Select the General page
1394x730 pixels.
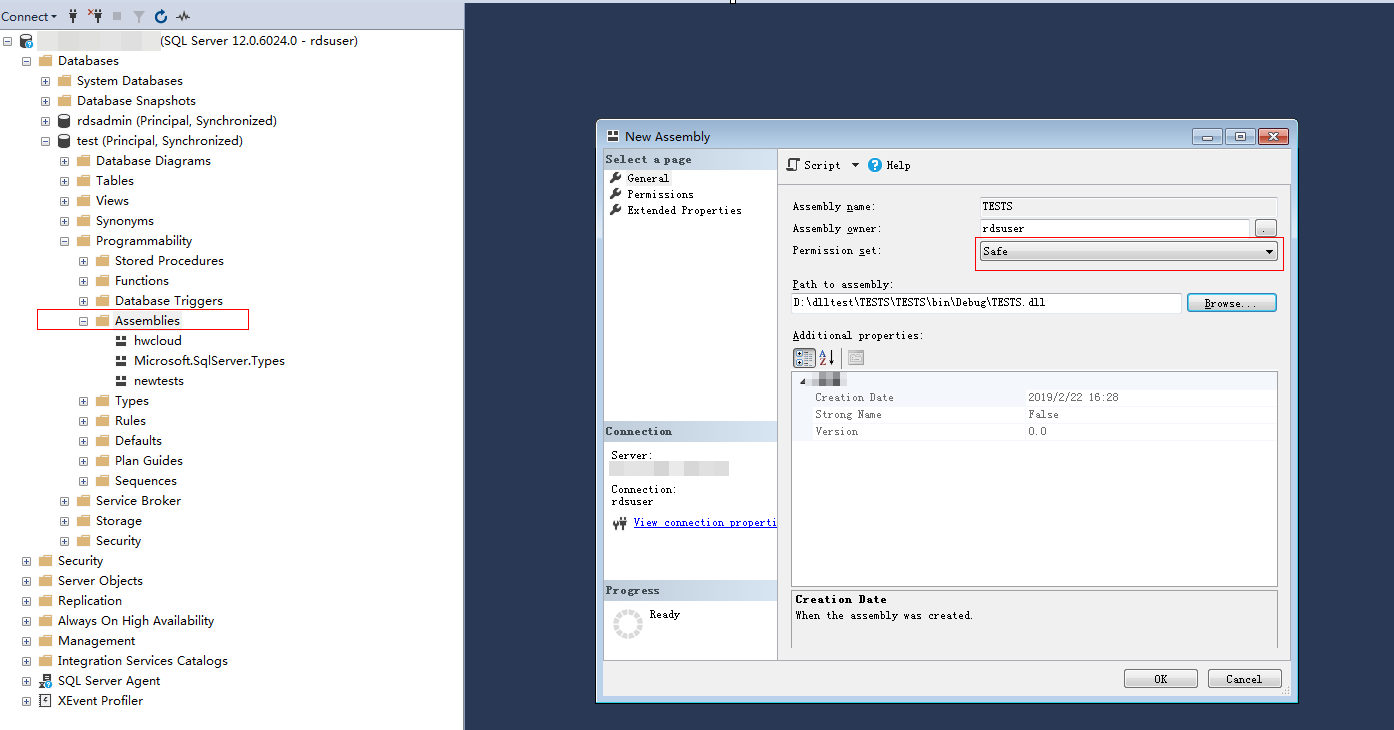coord(648,178)
